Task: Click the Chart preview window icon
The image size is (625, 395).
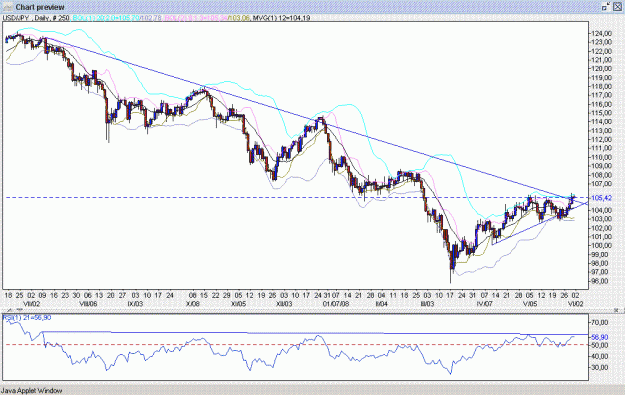Action: [x=7, y=7]
